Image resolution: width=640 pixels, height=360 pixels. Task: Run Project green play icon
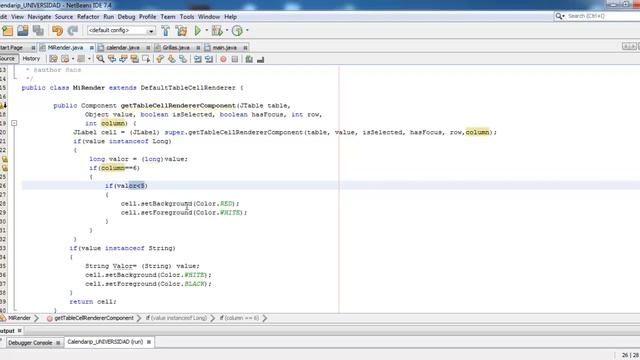(x=198, y=31)
